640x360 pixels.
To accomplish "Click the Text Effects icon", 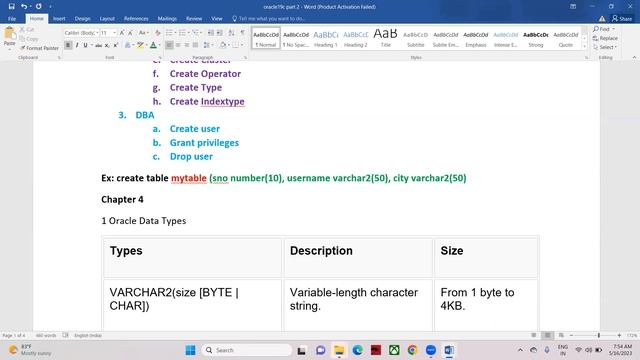I will (x=128, y=45).
